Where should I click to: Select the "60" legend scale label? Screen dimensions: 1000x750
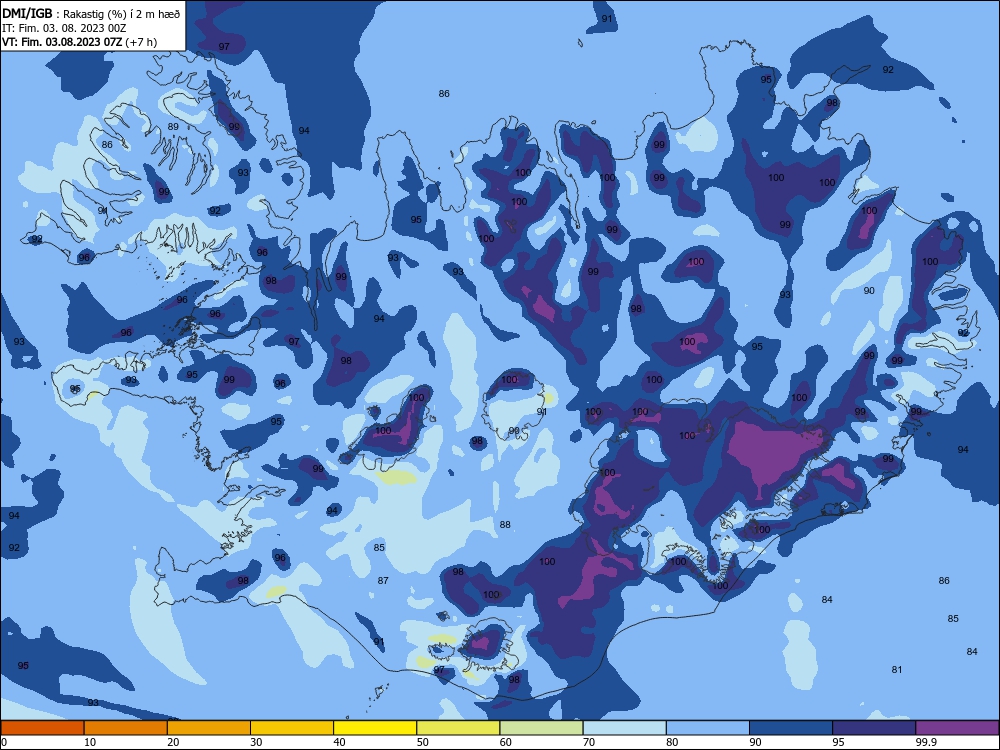(506, 742)
